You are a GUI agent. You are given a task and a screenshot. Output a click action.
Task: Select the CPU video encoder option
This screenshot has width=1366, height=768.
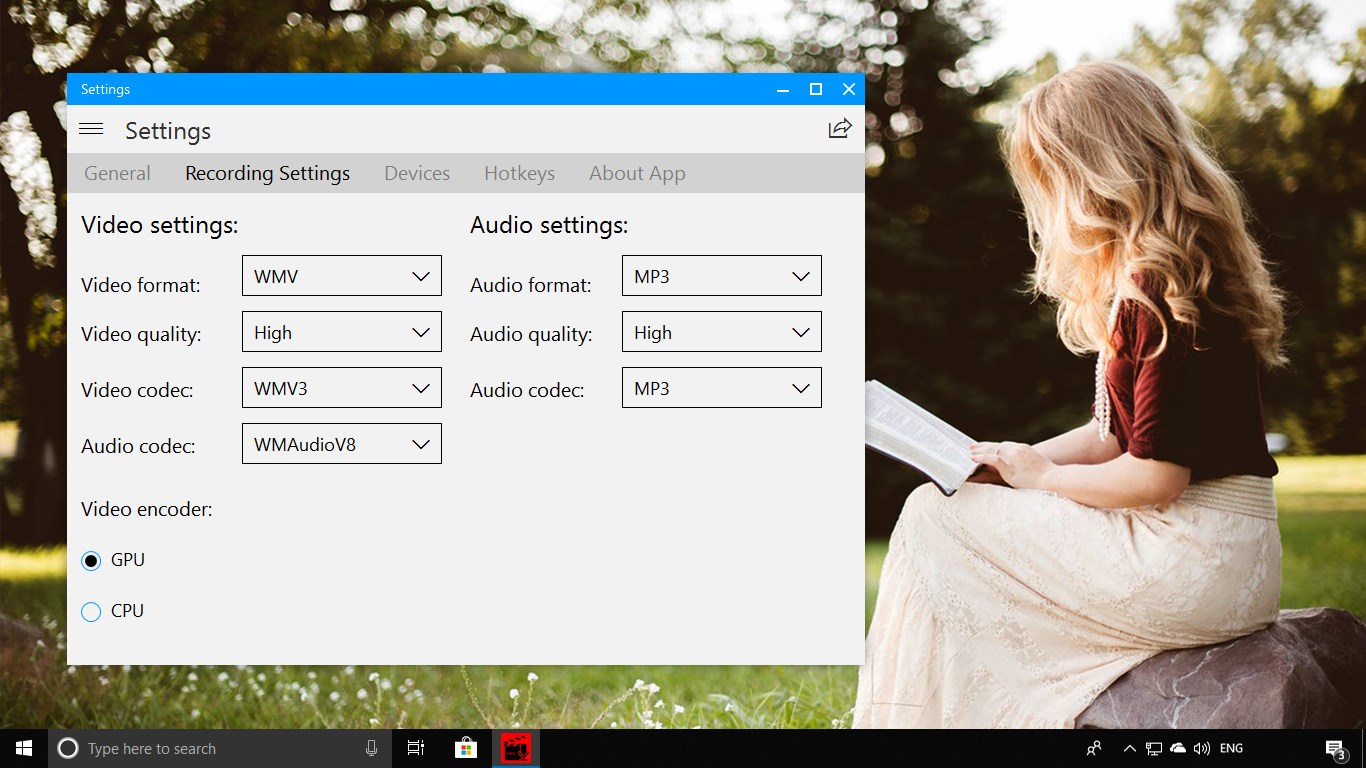coord(91,612)
